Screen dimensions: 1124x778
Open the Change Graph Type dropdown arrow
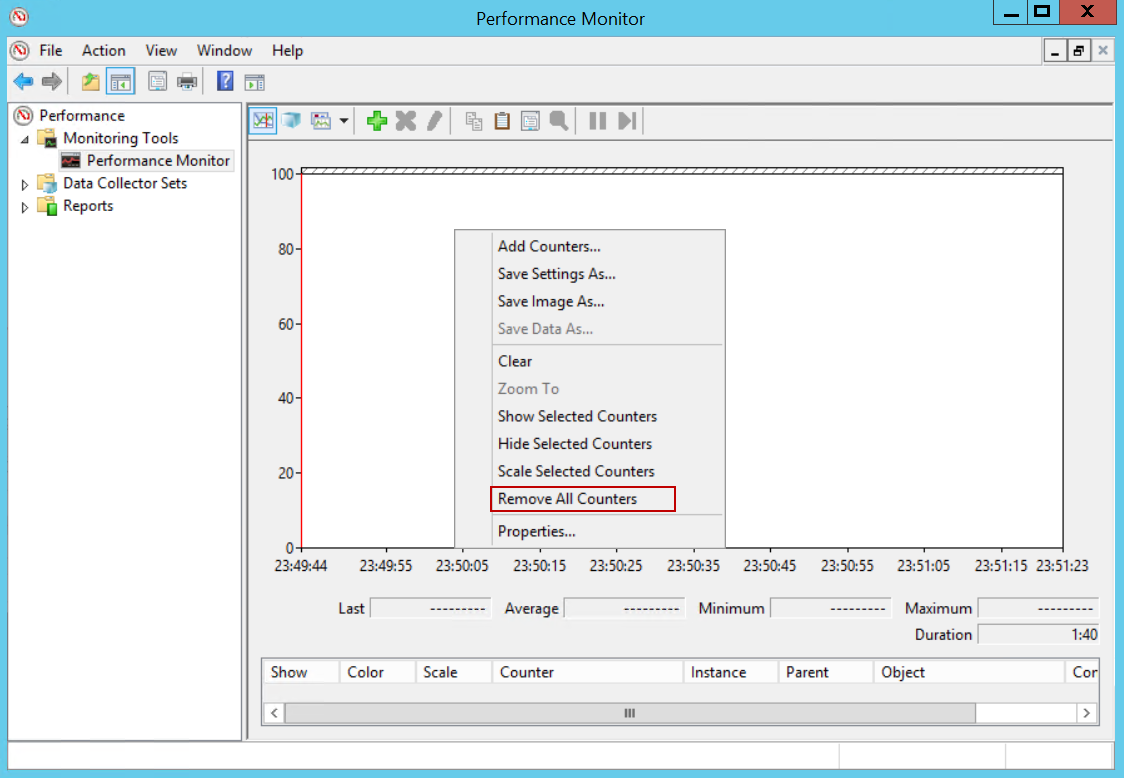344,121
